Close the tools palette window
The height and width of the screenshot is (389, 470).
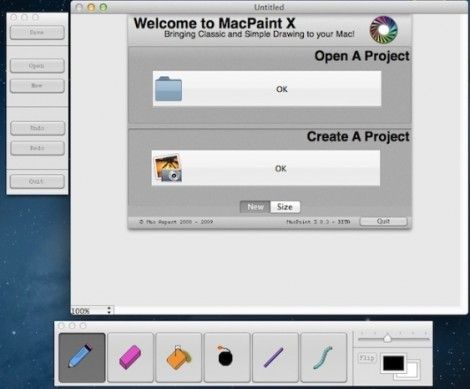coord(61,326)
